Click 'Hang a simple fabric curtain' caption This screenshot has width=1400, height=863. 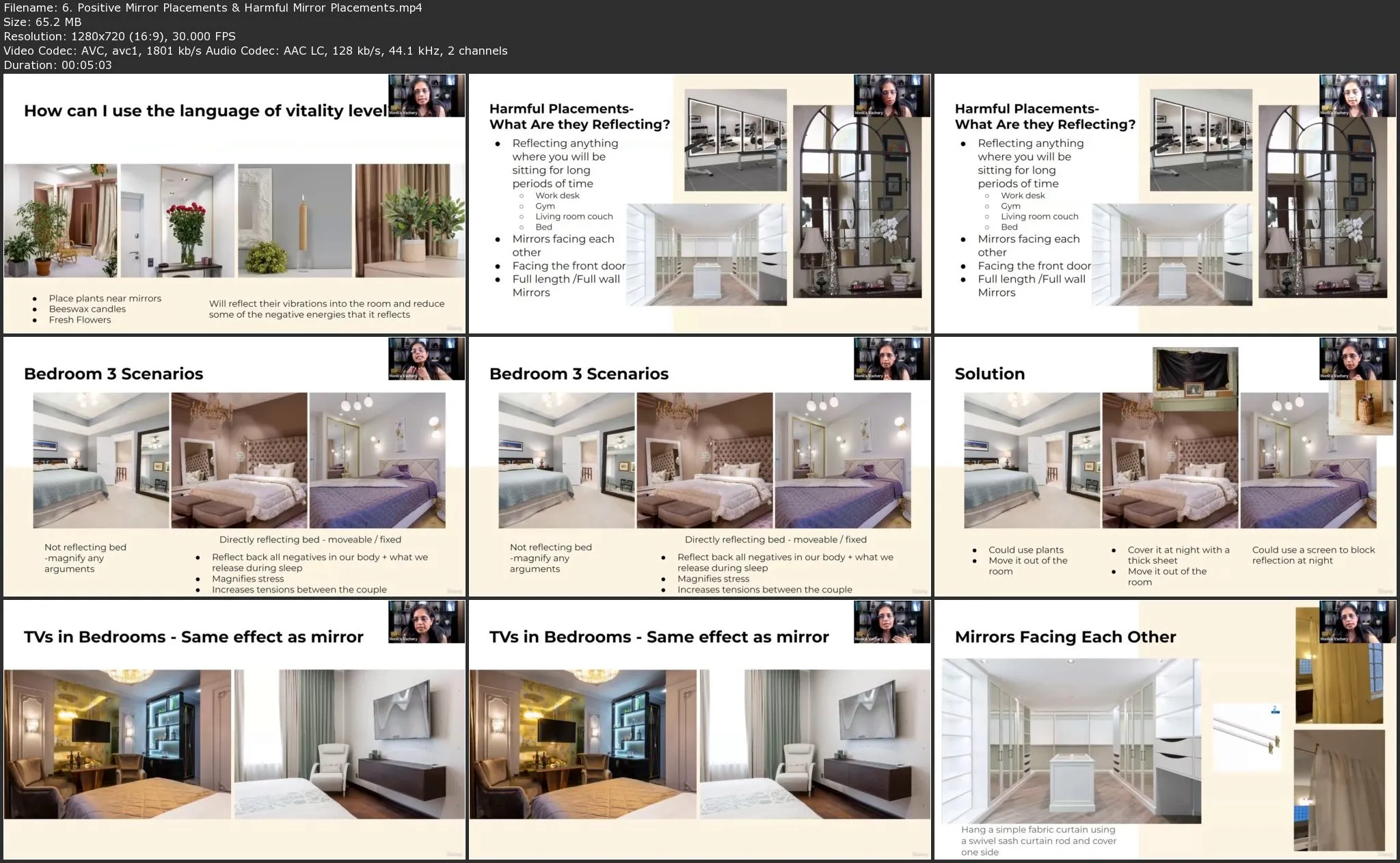tap(1038, 841)
